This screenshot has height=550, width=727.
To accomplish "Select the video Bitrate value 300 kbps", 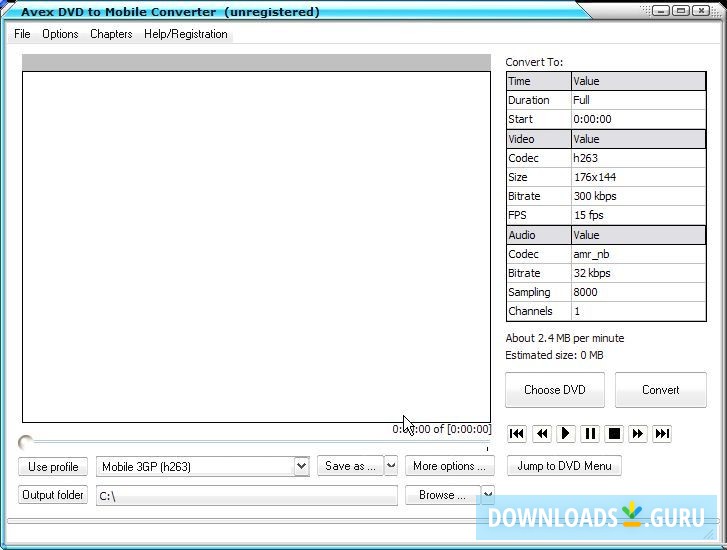I will point(638,196).
